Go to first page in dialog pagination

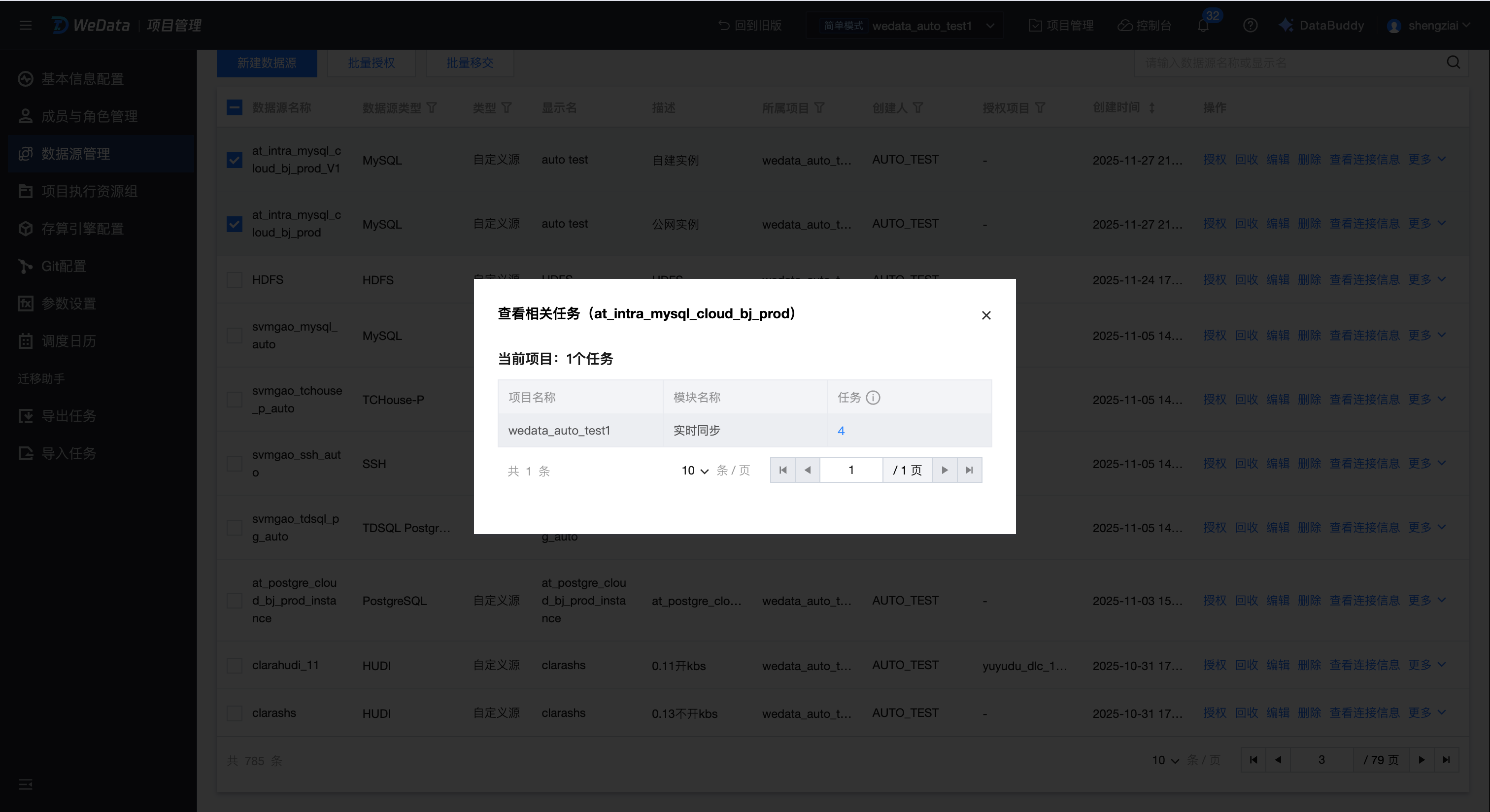782,470
